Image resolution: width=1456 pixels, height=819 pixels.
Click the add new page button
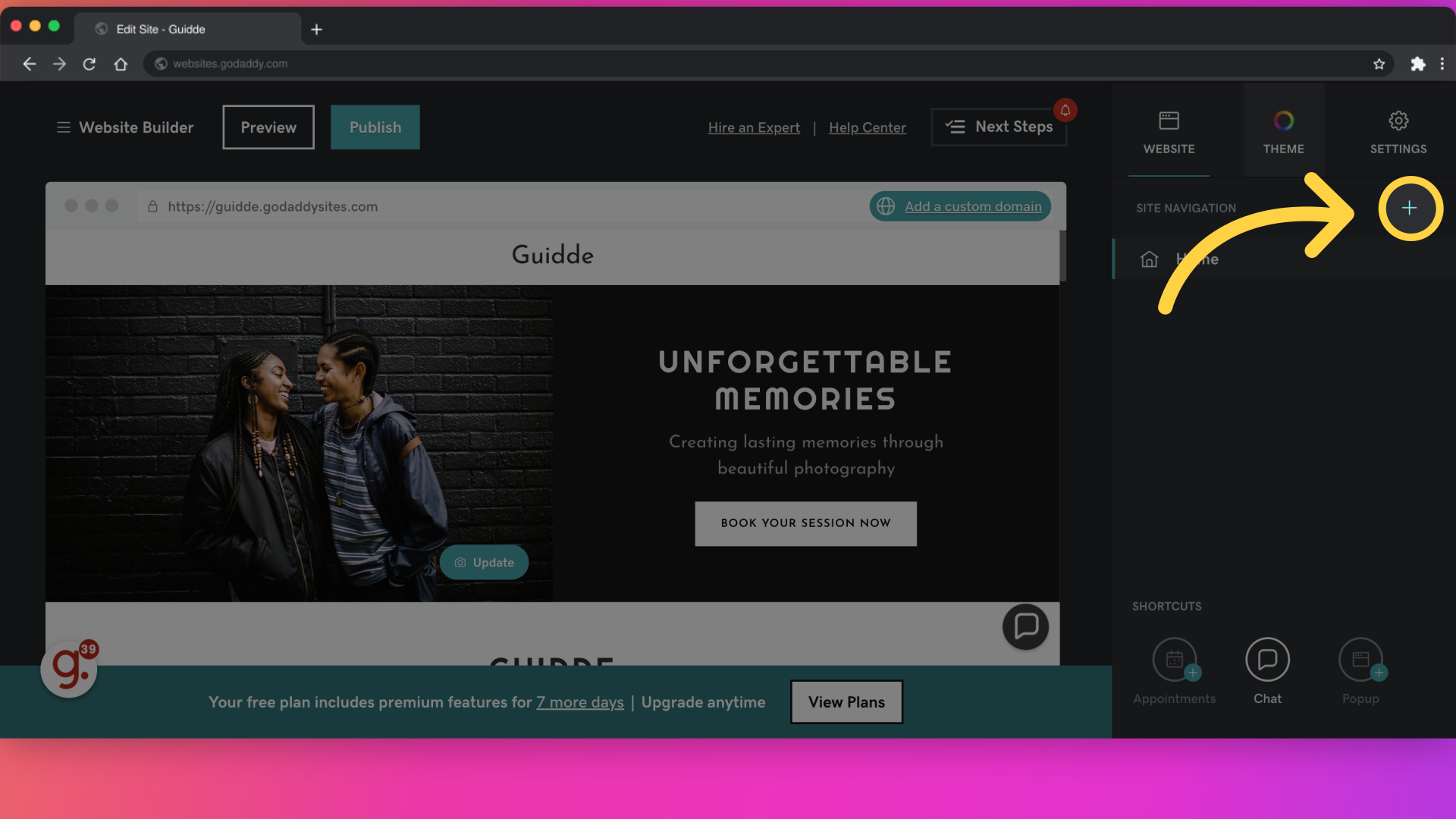tap(1410, 208)
